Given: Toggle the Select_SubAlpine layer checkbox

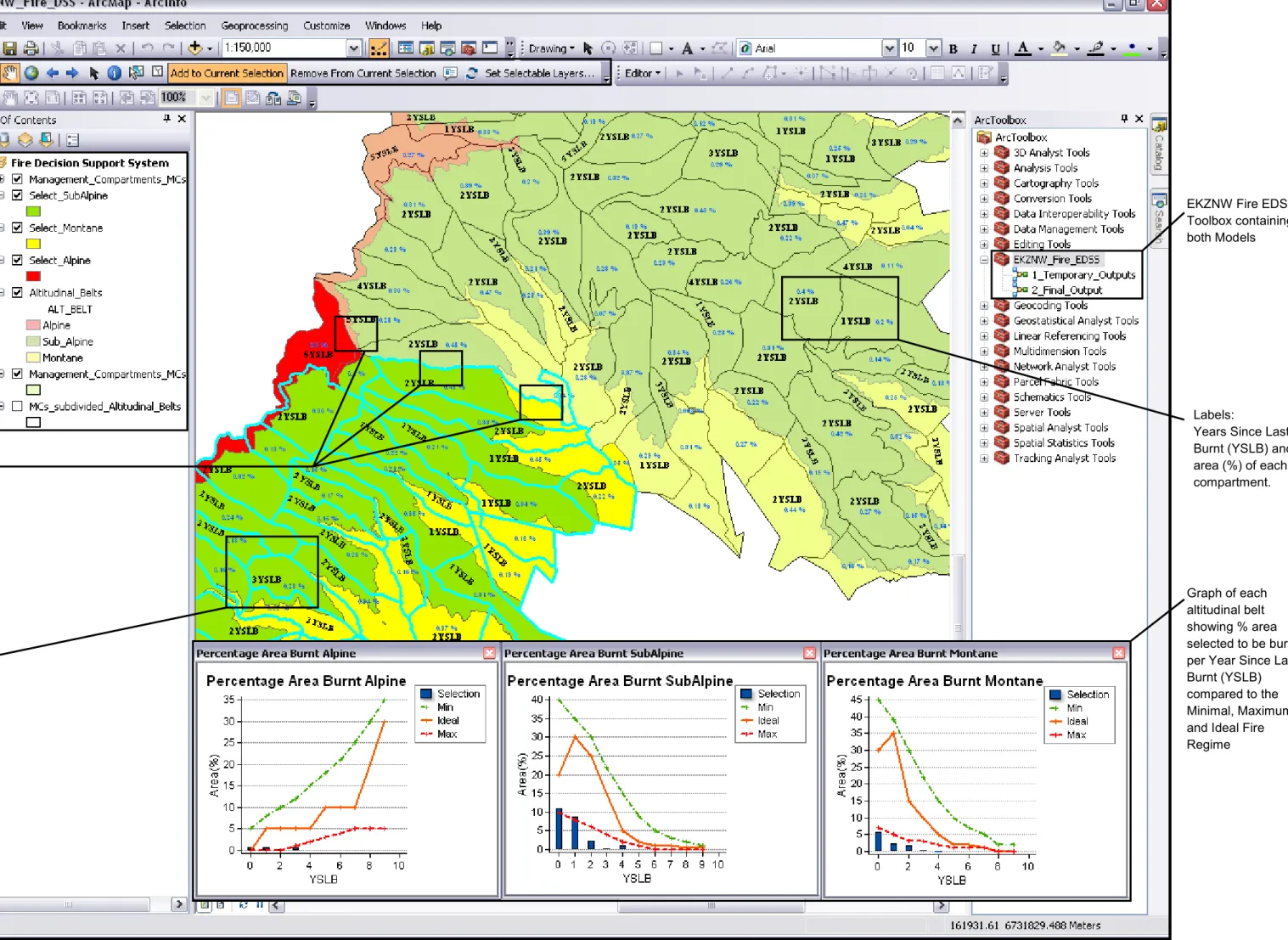Looking at the screenshot, I should (17, 195).
